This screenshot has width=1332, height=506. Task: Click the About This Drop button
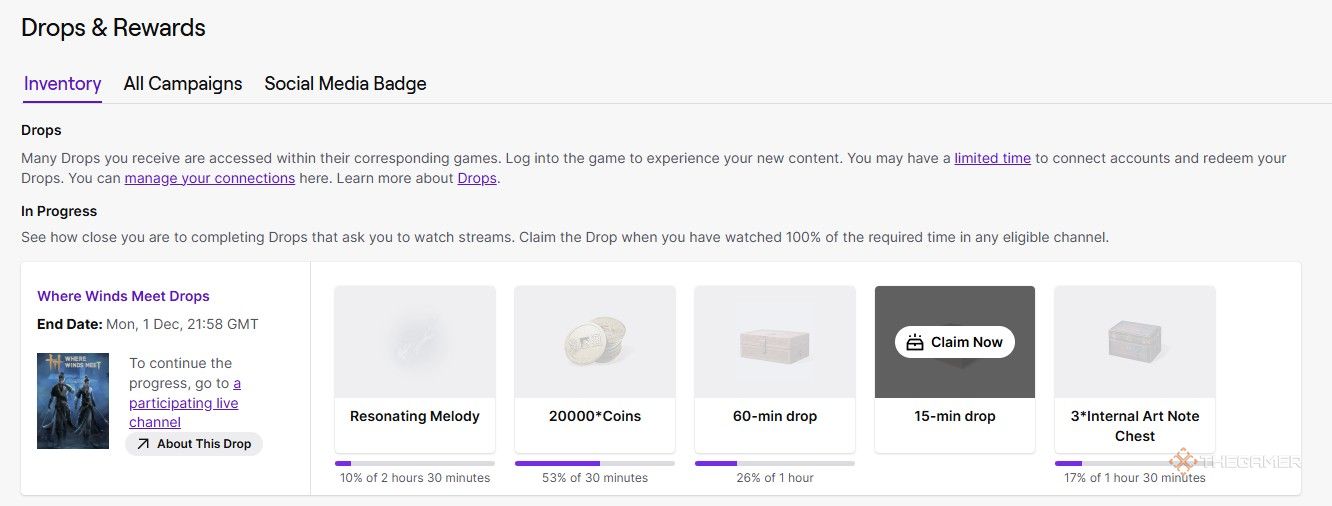194,444
